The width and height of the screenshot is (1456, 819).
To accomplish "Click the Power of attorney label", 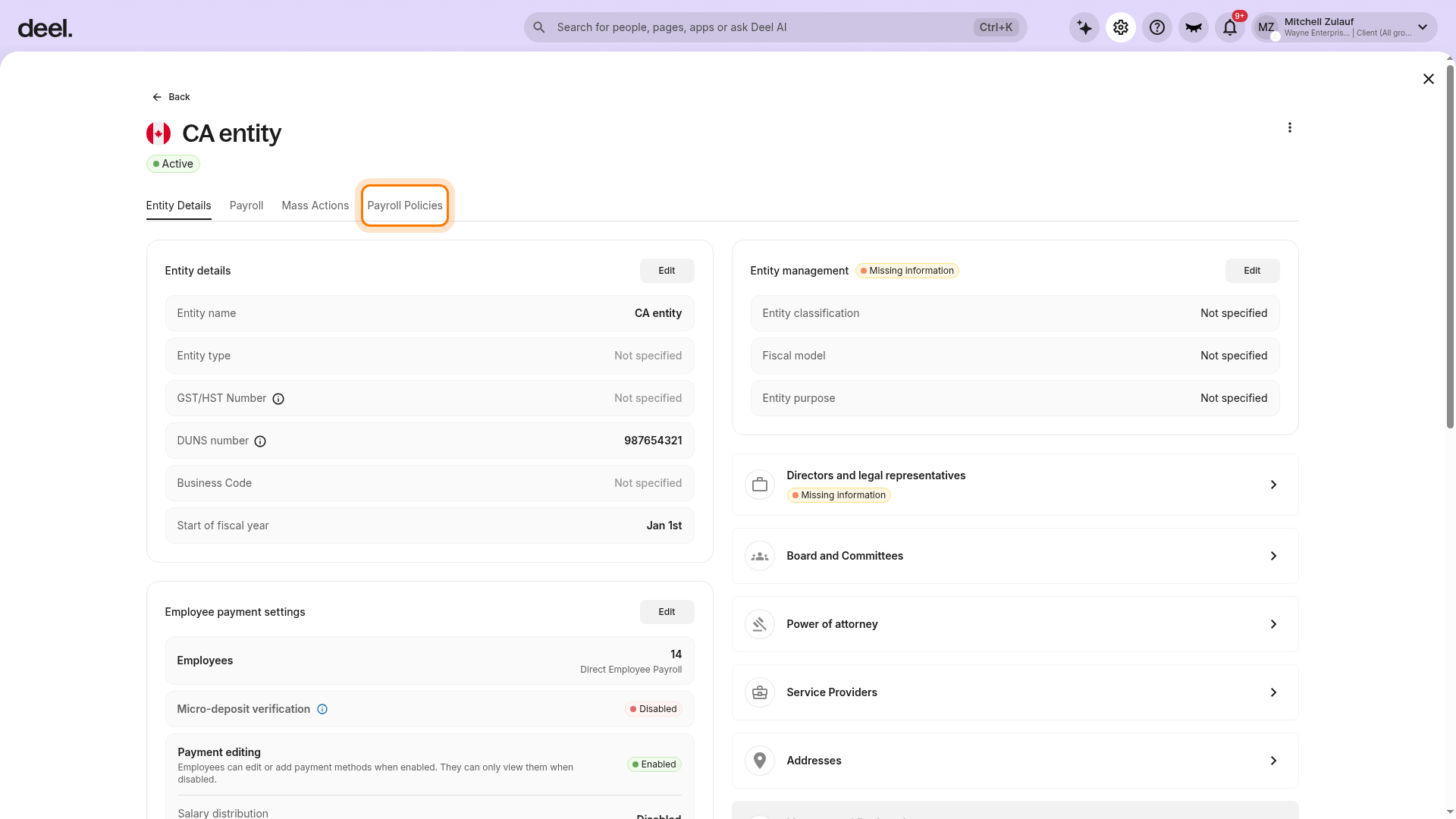I will (833, 624).
